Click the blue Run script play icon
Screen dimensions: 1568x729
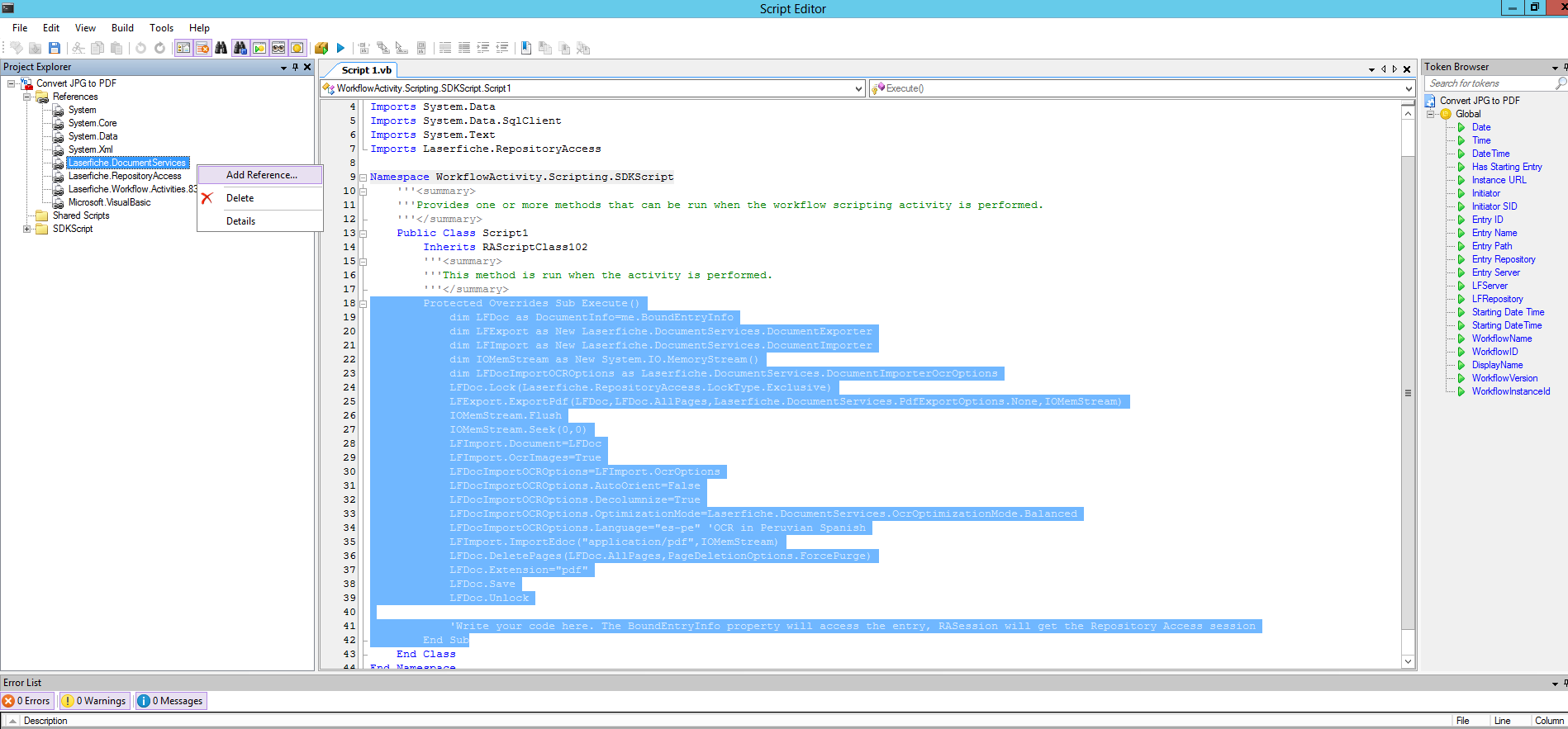point(340,48)
